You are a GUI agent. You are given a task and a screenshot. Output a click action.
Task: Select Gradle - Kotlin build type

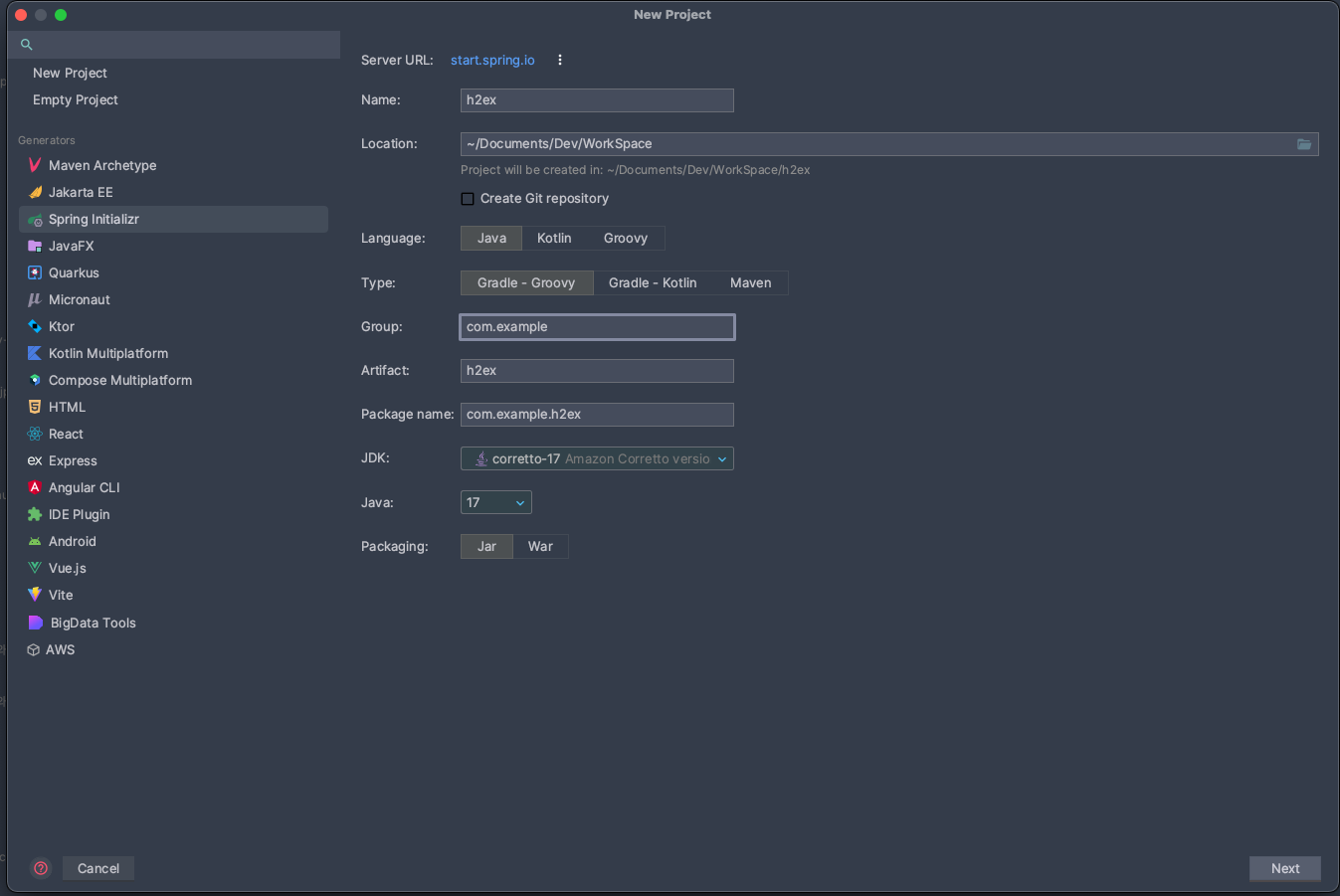click(653, 283)
